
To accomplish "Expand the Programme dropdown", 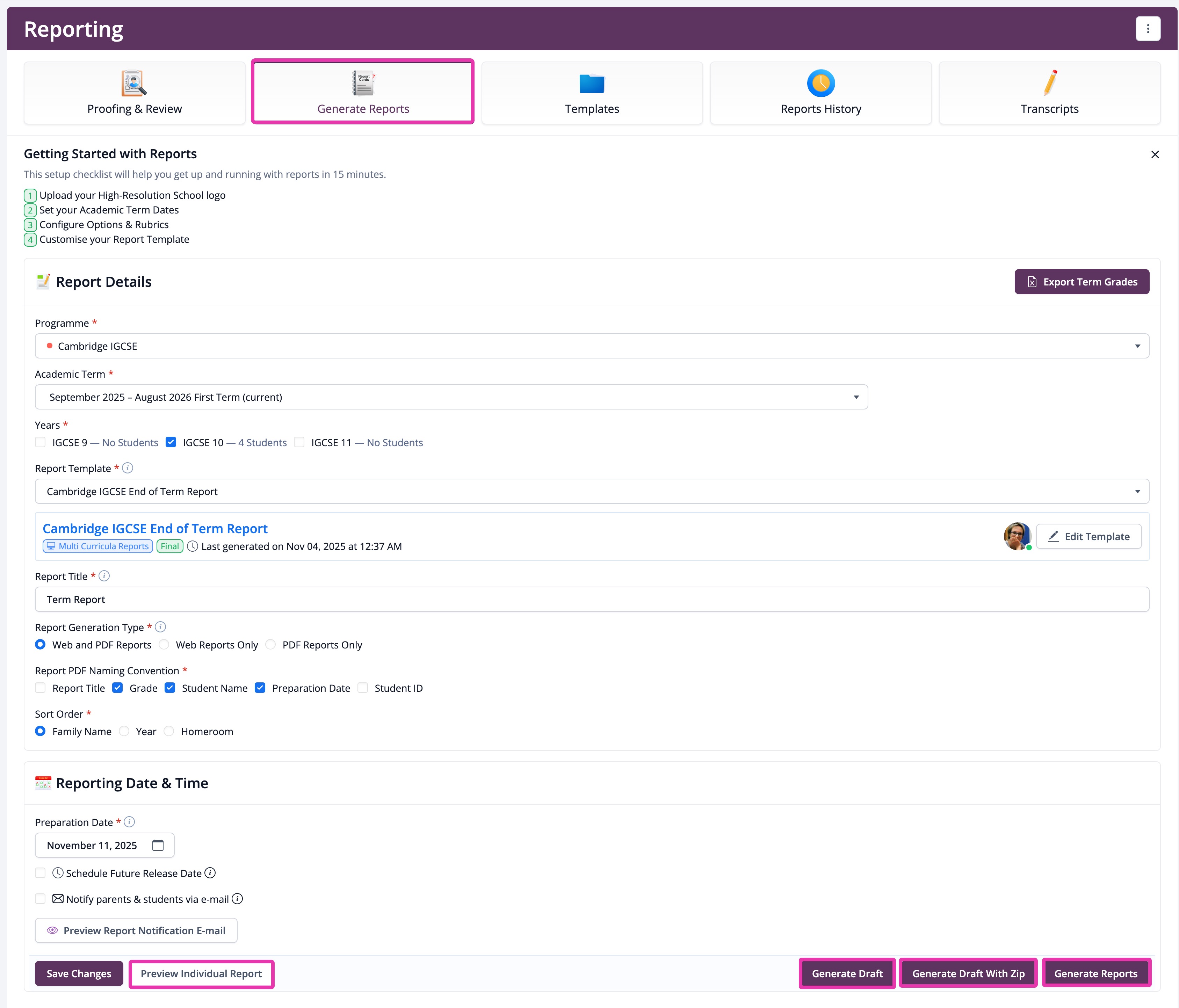I will coord(591,346).
